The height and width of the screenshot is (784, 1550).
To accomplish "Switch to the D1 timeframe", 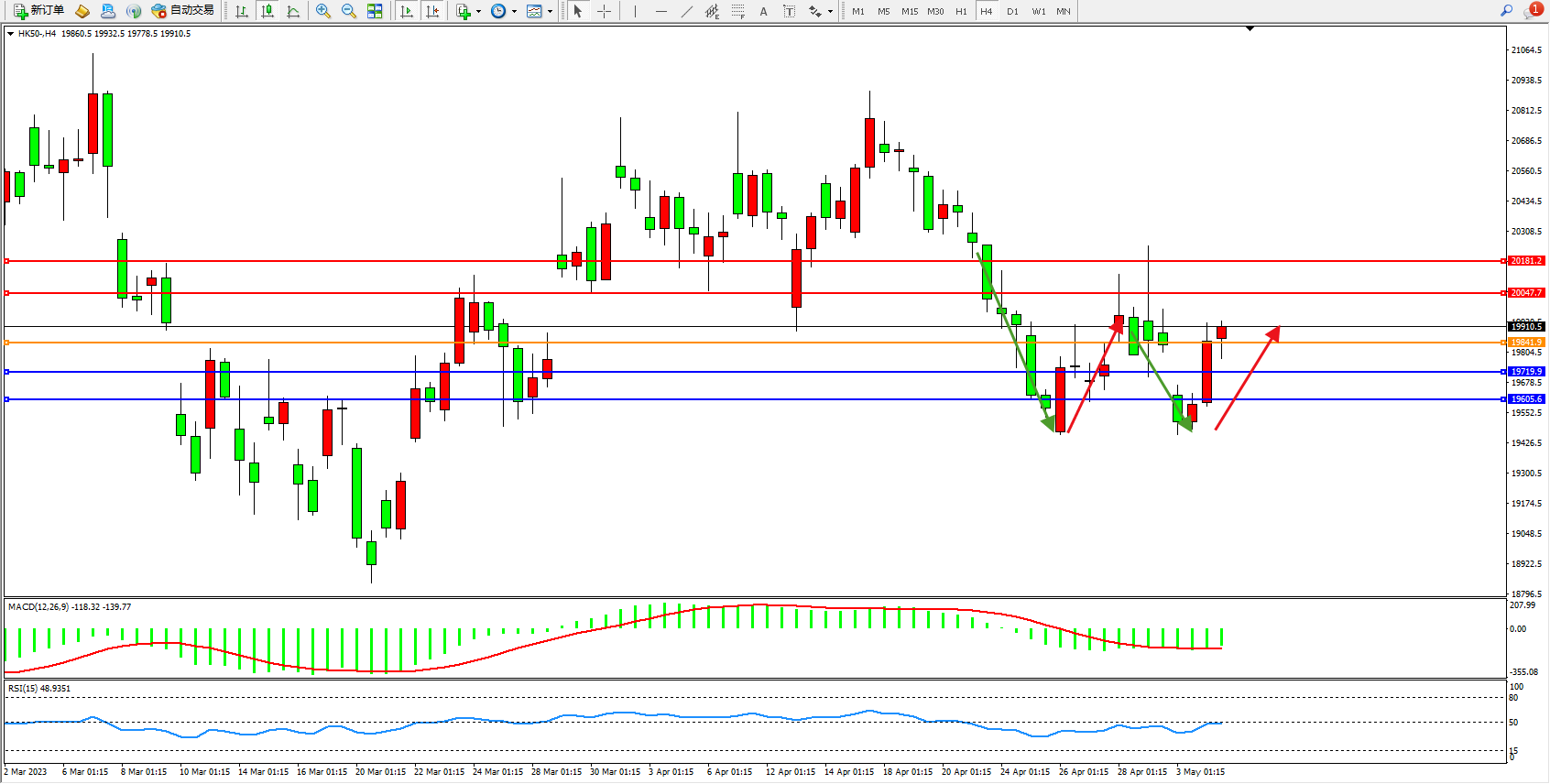I will click(x=1012, y=11).
